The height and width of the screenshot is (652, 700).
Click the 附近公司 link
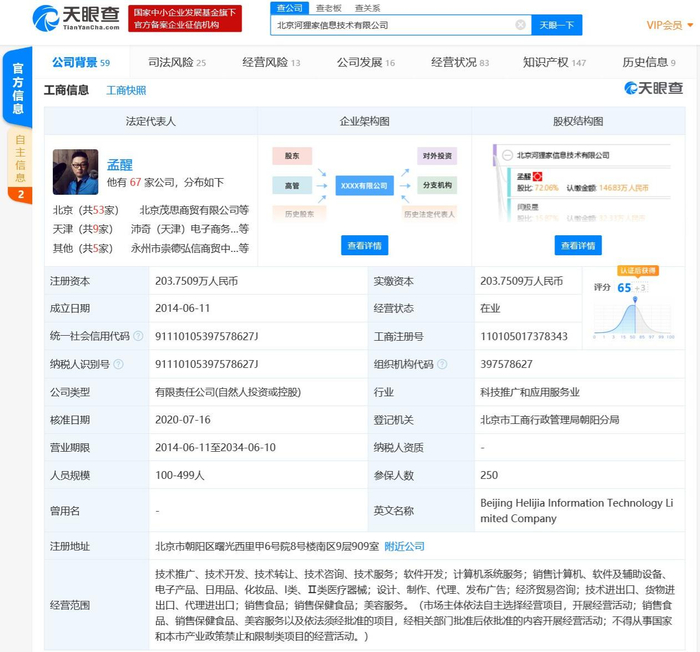click(404, 546)
